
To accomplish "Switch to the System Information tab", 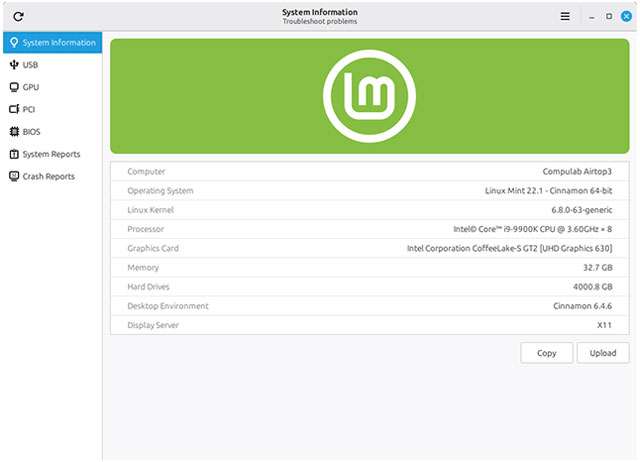I will pos(51,43).
